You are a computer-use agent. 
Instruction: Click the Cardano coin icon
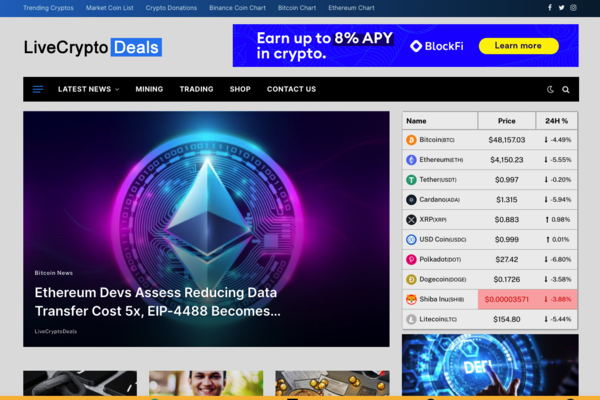[x=411, y=200]
